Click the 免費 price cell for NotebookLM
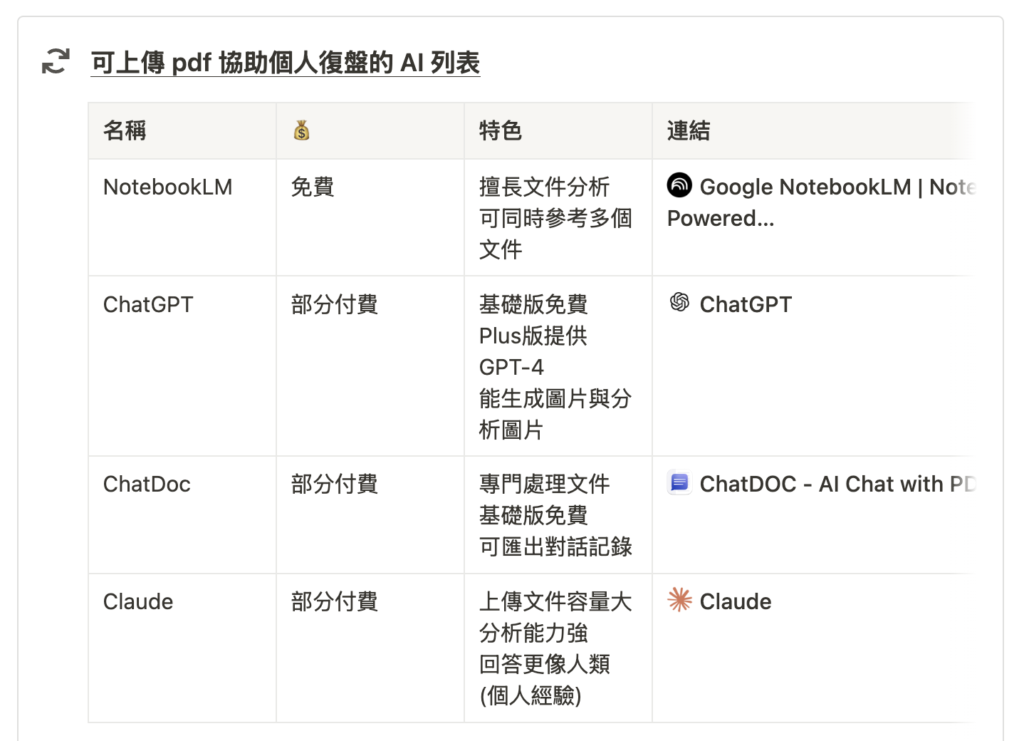 tap(370, 217)
